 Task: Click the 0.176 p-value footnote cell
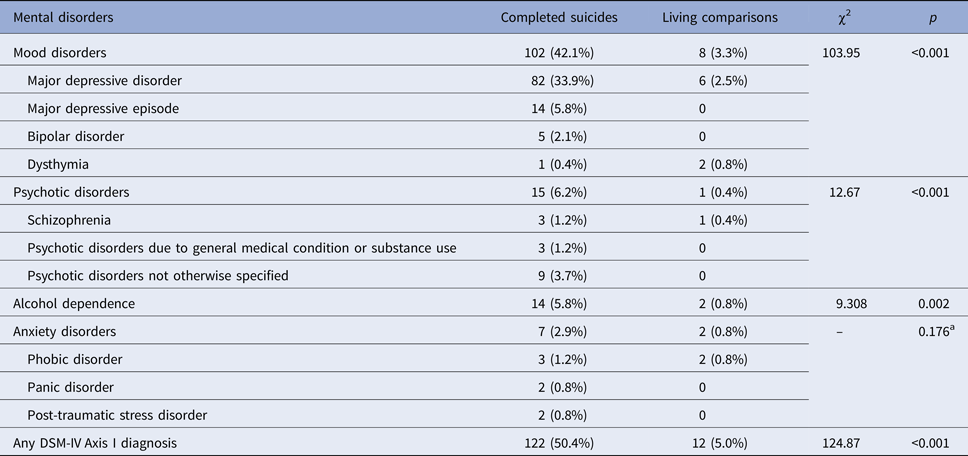[x=930, y=330]
